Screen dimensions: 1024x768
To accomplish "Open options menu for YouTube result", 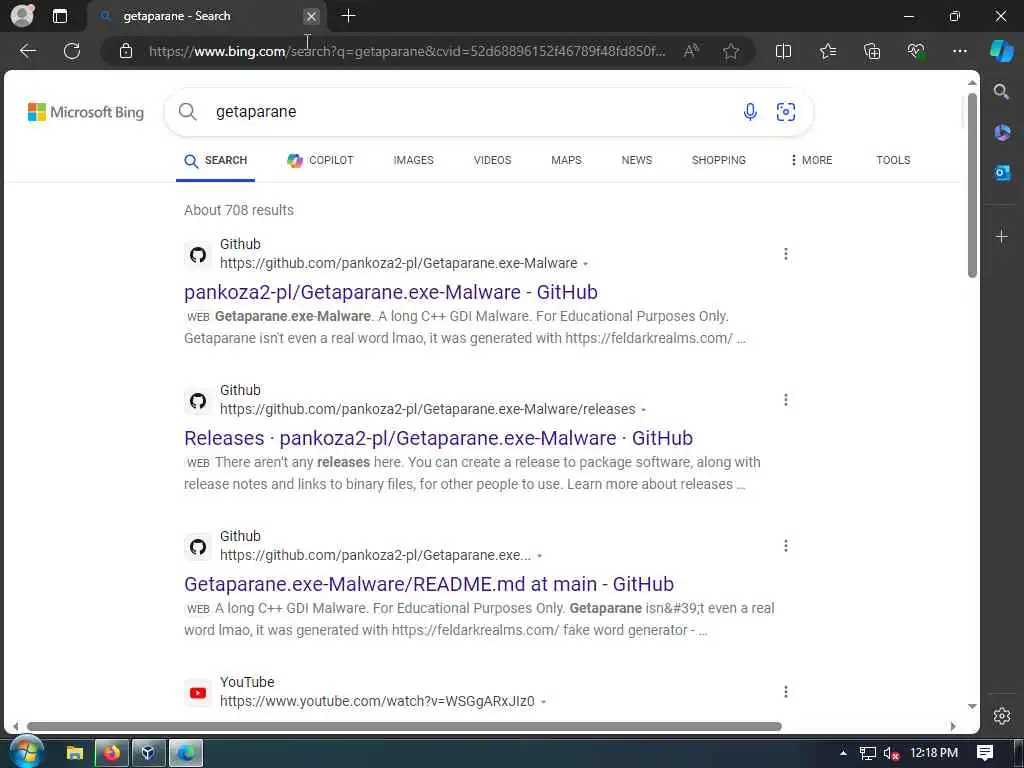I will 786,692.
